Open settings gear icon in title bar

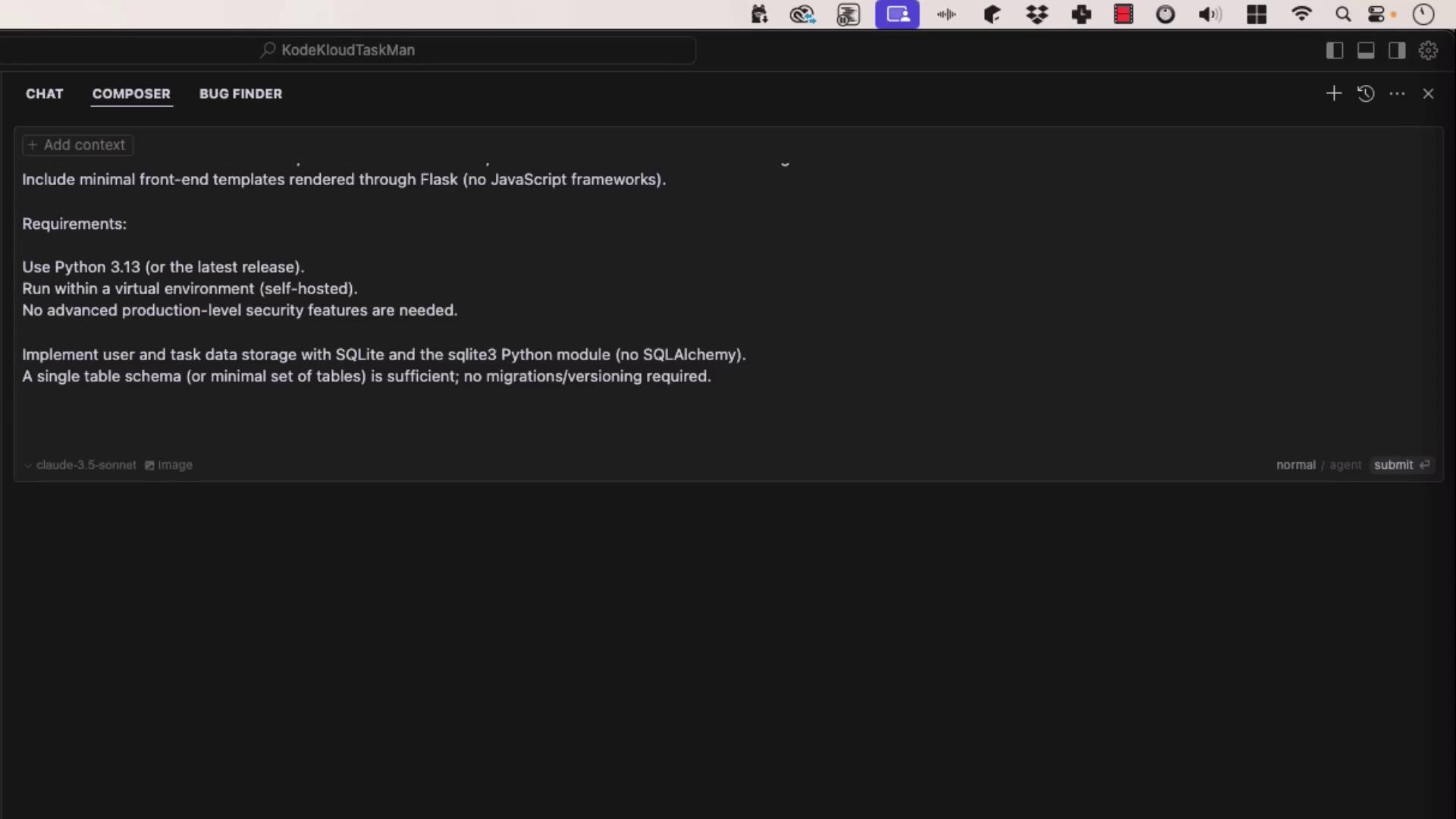pos(1428,50)
